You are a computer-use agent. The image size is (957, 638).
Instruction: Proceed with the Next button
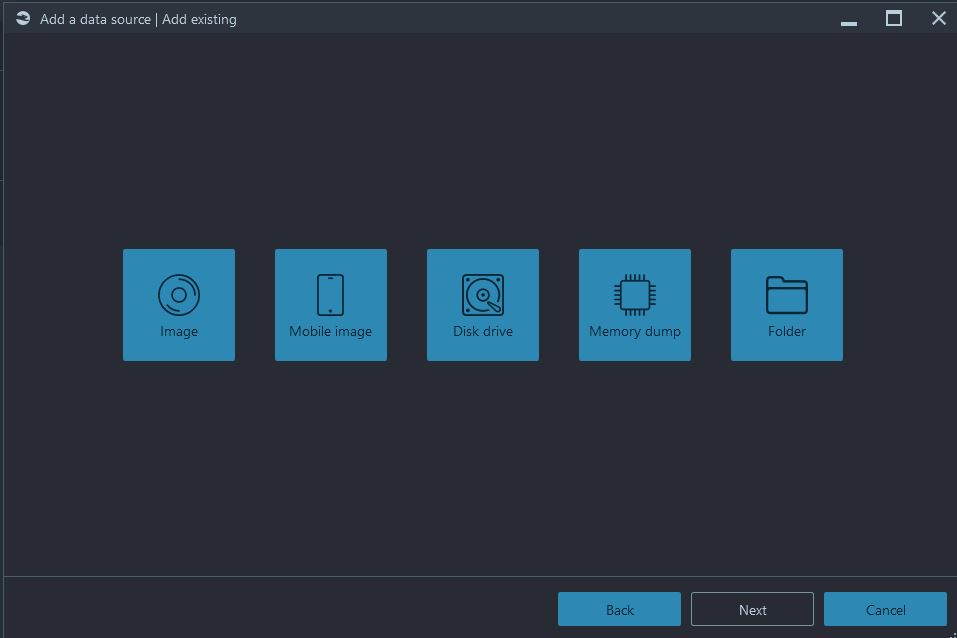[x=753, y=609]
